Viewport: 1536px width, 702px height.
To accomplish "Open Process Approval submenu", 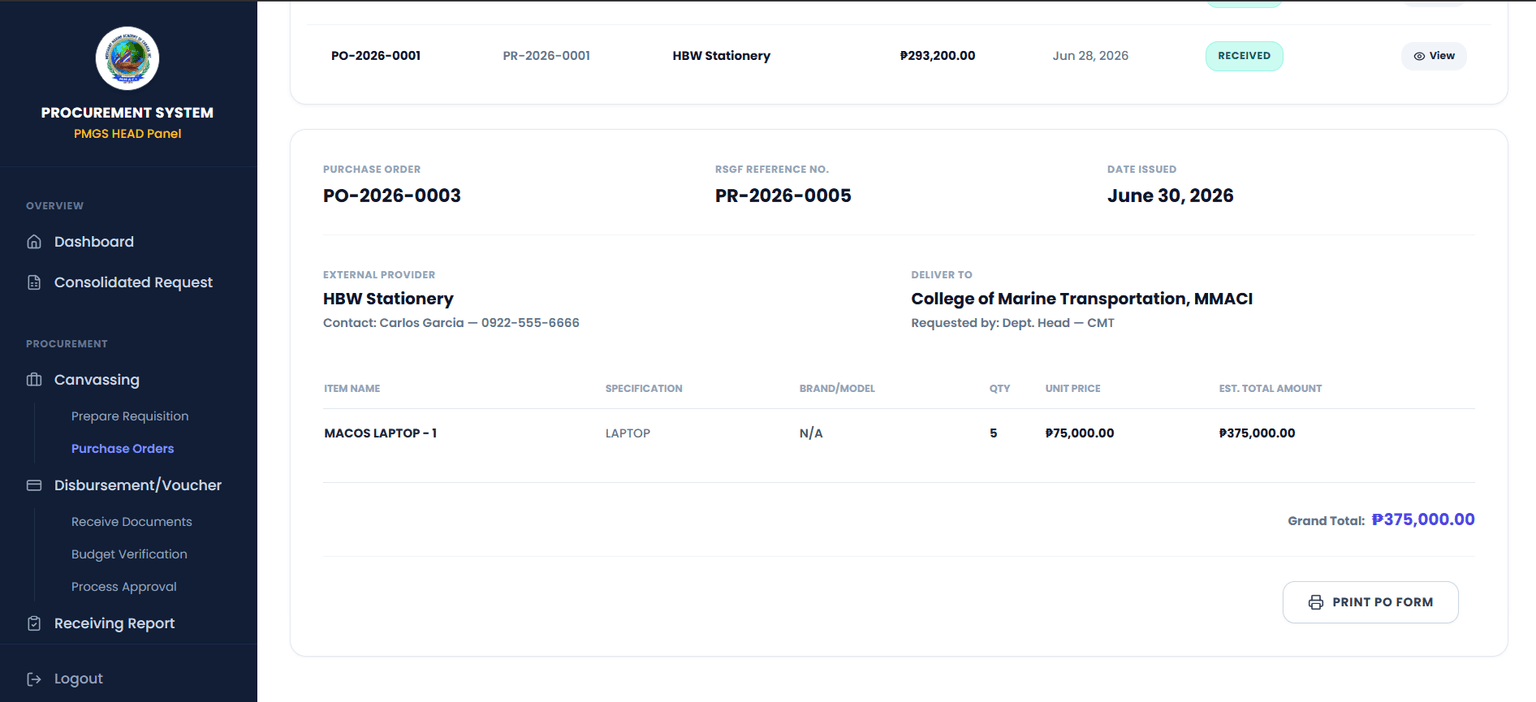I will coord(124,587).
